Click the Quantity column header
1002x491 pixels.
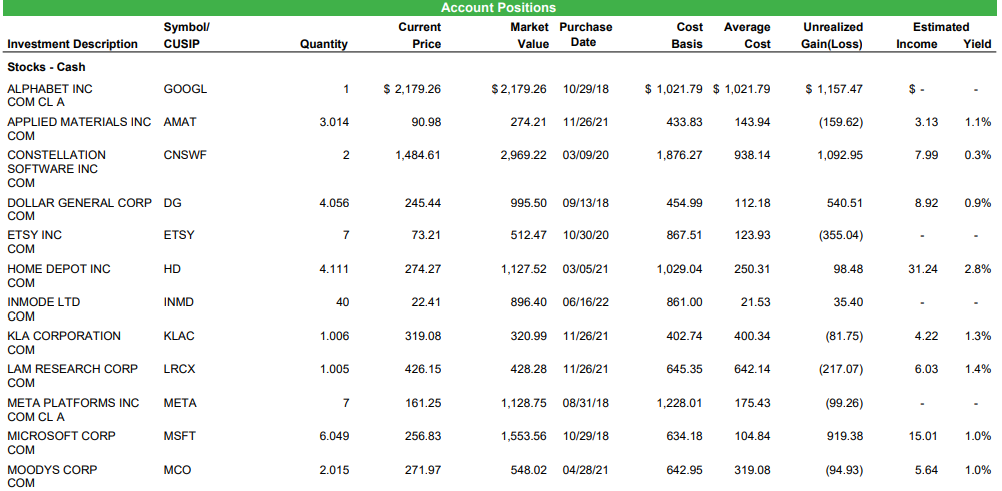click(323, 44)
